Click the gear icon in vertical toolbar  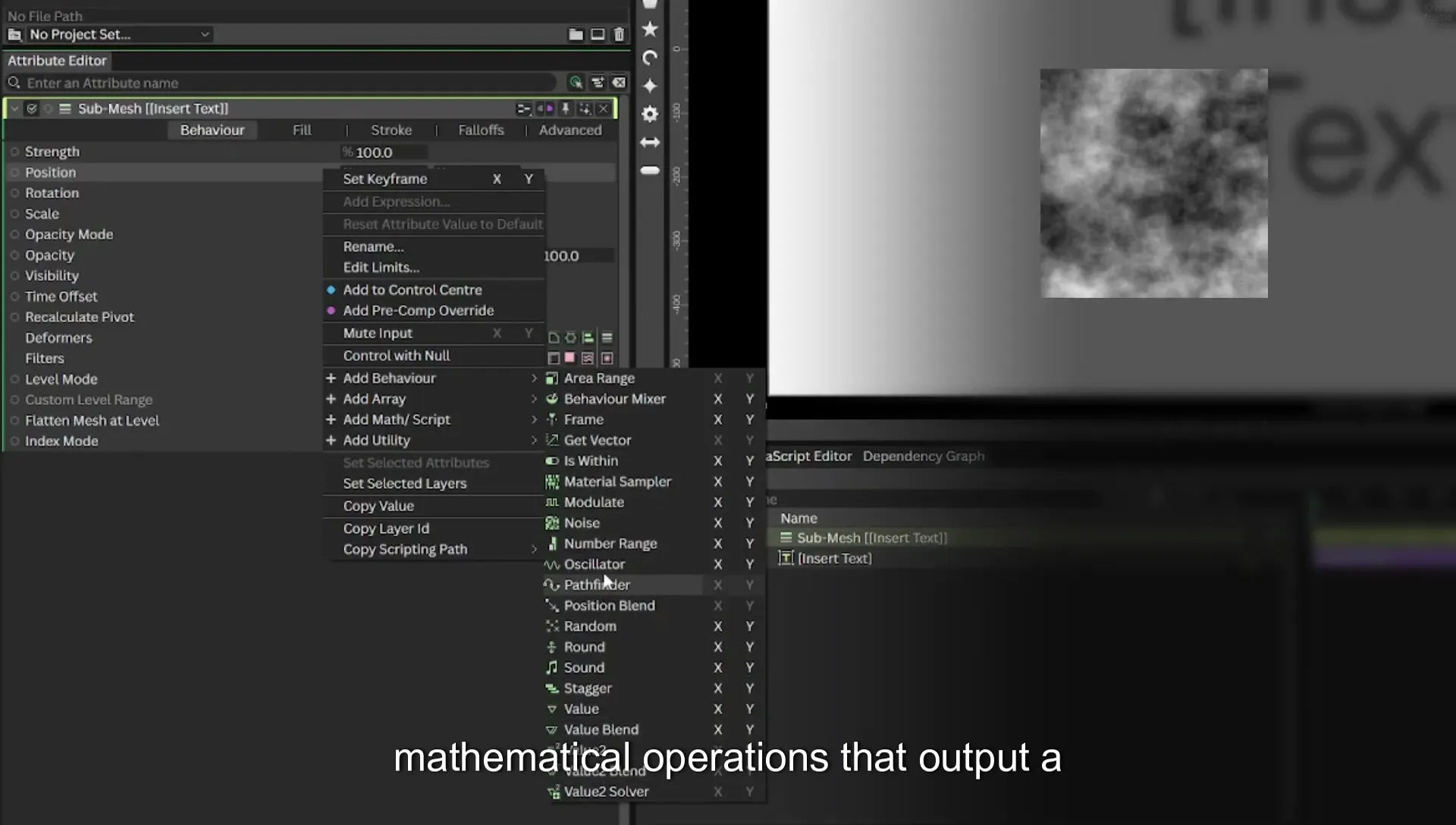[x=650, y=114]
